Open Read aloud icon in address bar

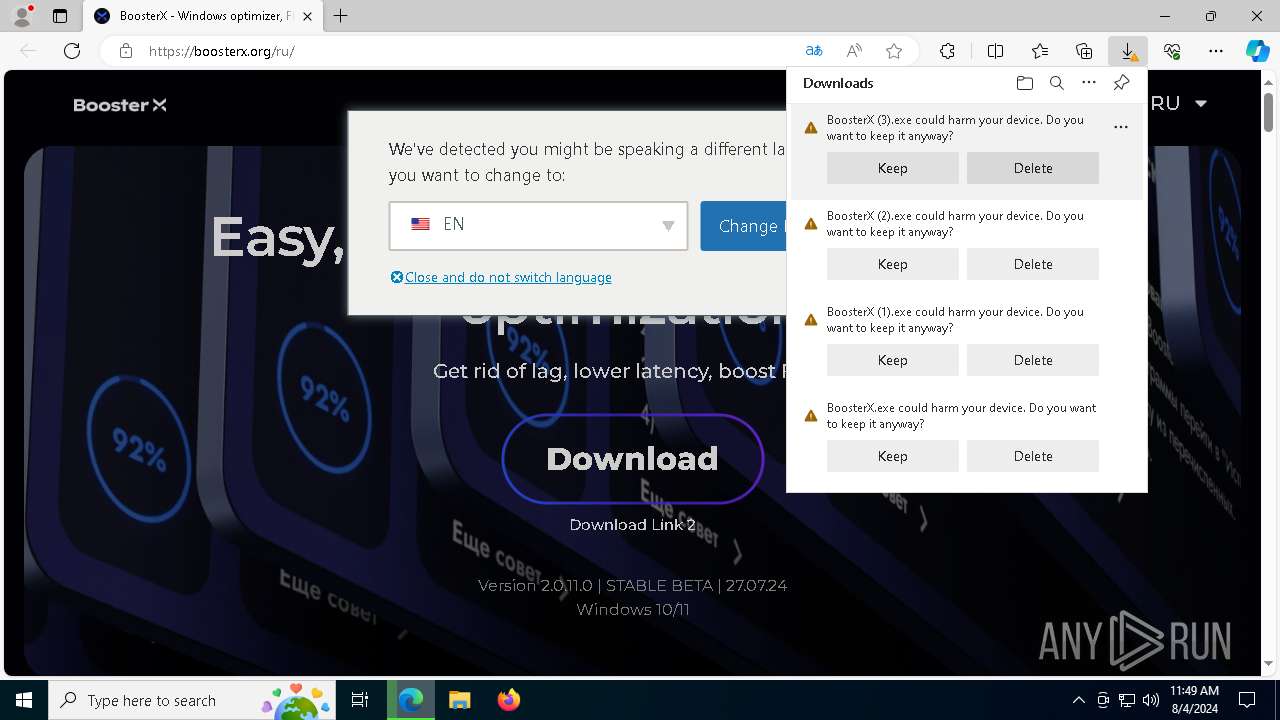coord(854,51)
